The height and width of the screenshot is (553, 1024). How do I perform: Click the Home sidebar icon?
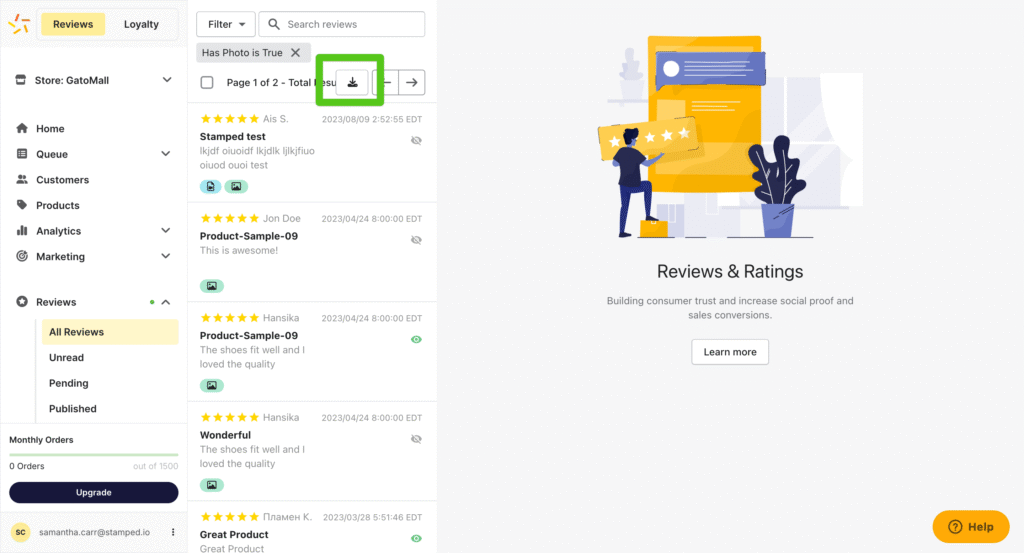click(22, 129)
